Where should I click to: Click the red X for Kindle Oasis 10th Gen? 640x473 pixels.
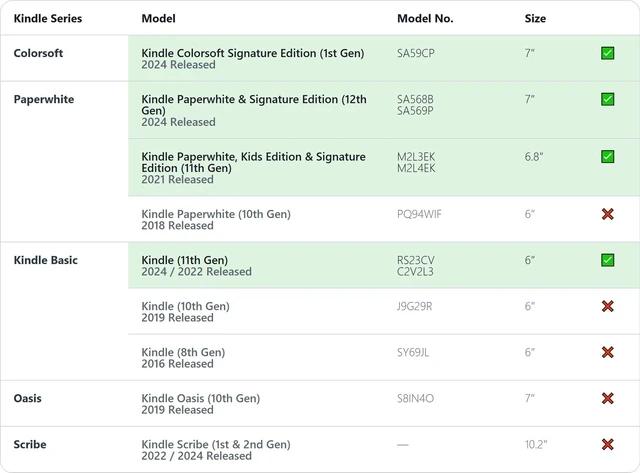[607, 398]
